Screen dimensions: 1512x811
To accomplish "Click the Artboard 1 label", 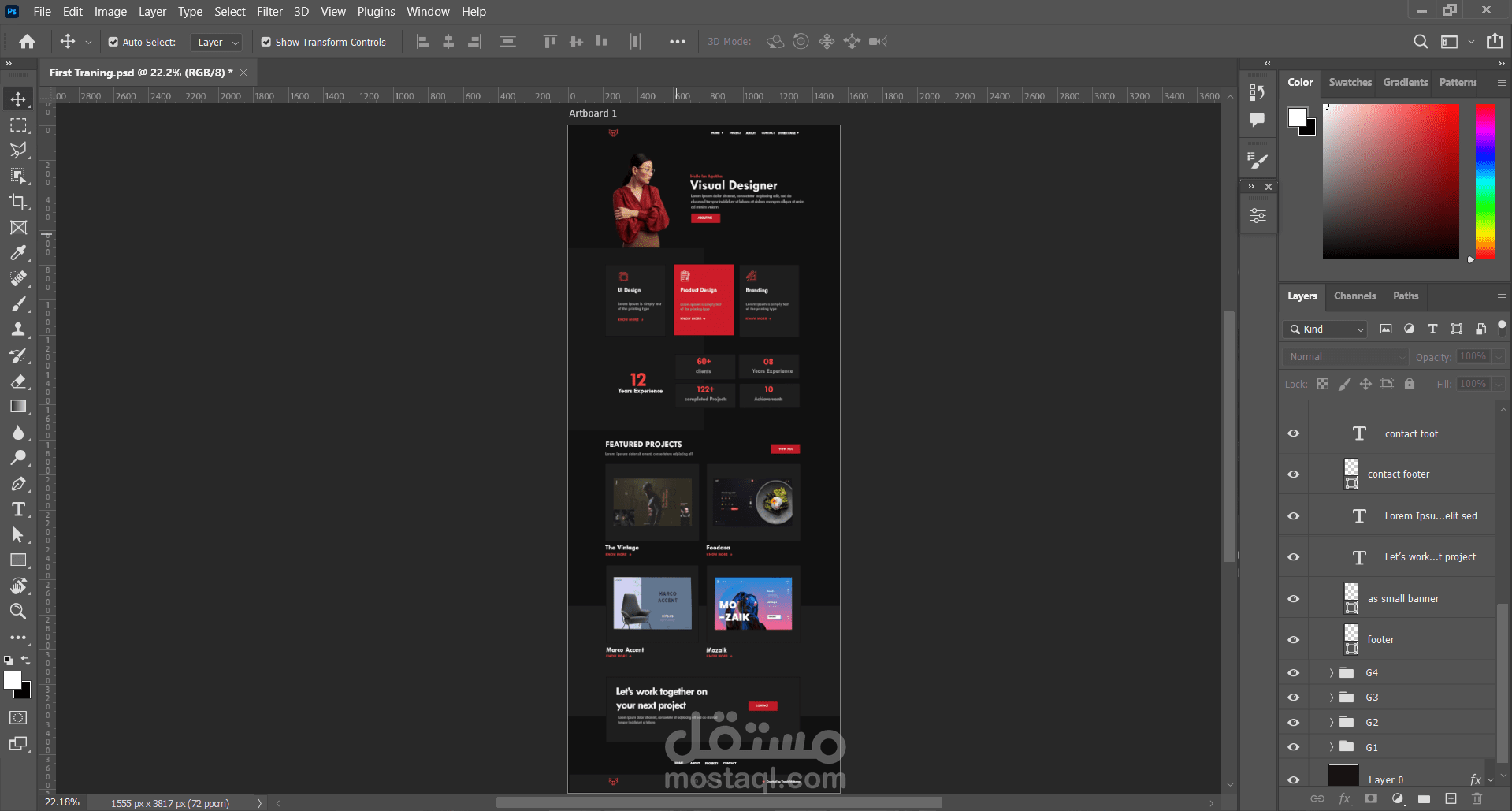I will point(593,113).
